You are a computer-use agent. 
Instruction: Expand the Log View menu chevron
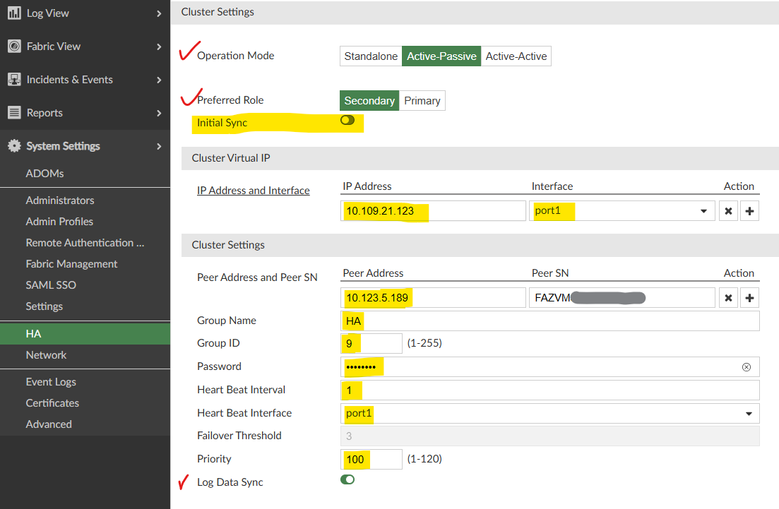click(159, 13)
